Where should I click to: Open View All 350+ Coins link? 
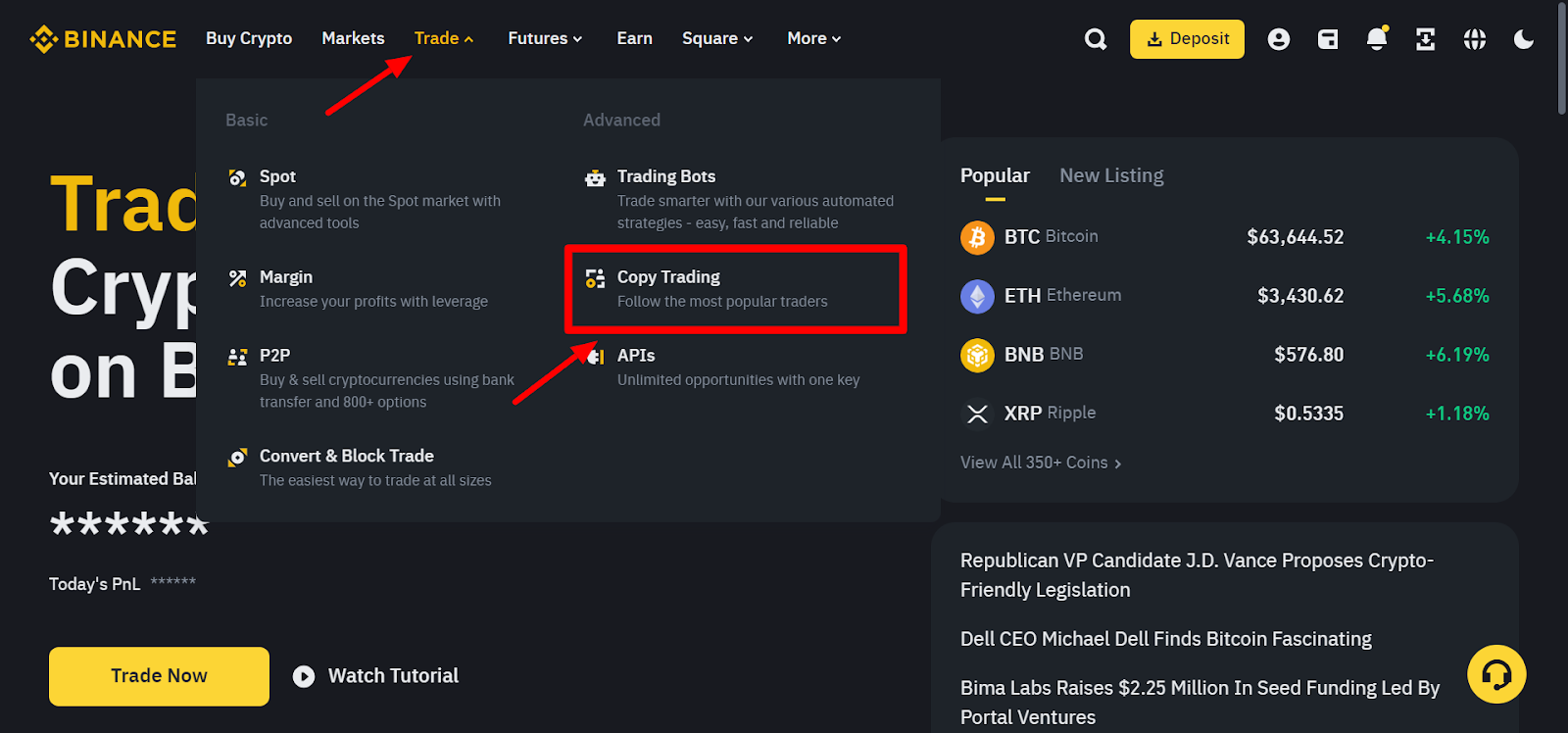pos(1041,463)
